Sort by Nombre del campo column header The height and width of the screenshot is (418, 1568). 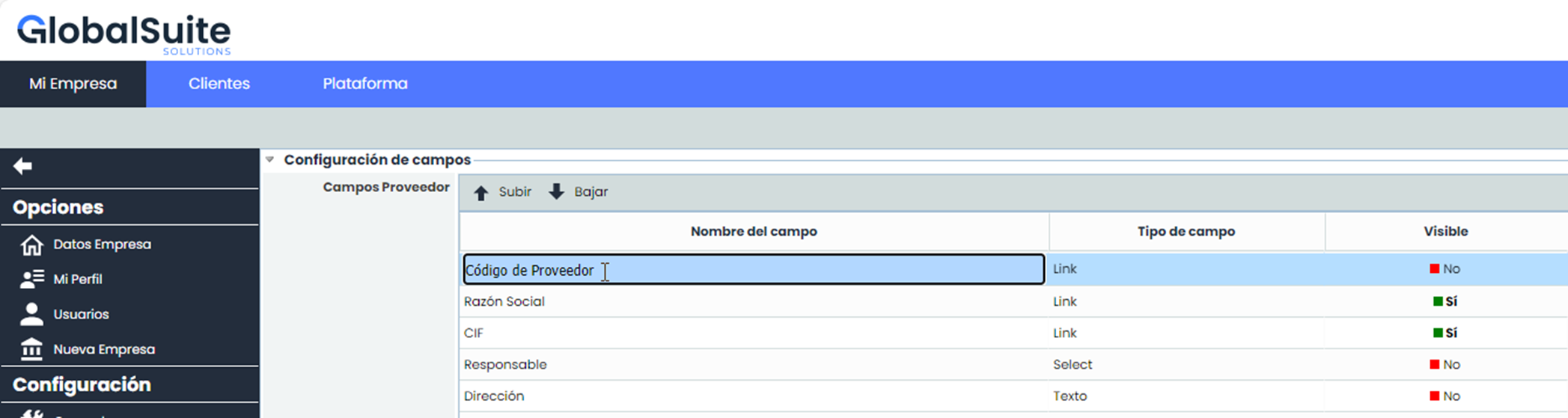(753, 231)
